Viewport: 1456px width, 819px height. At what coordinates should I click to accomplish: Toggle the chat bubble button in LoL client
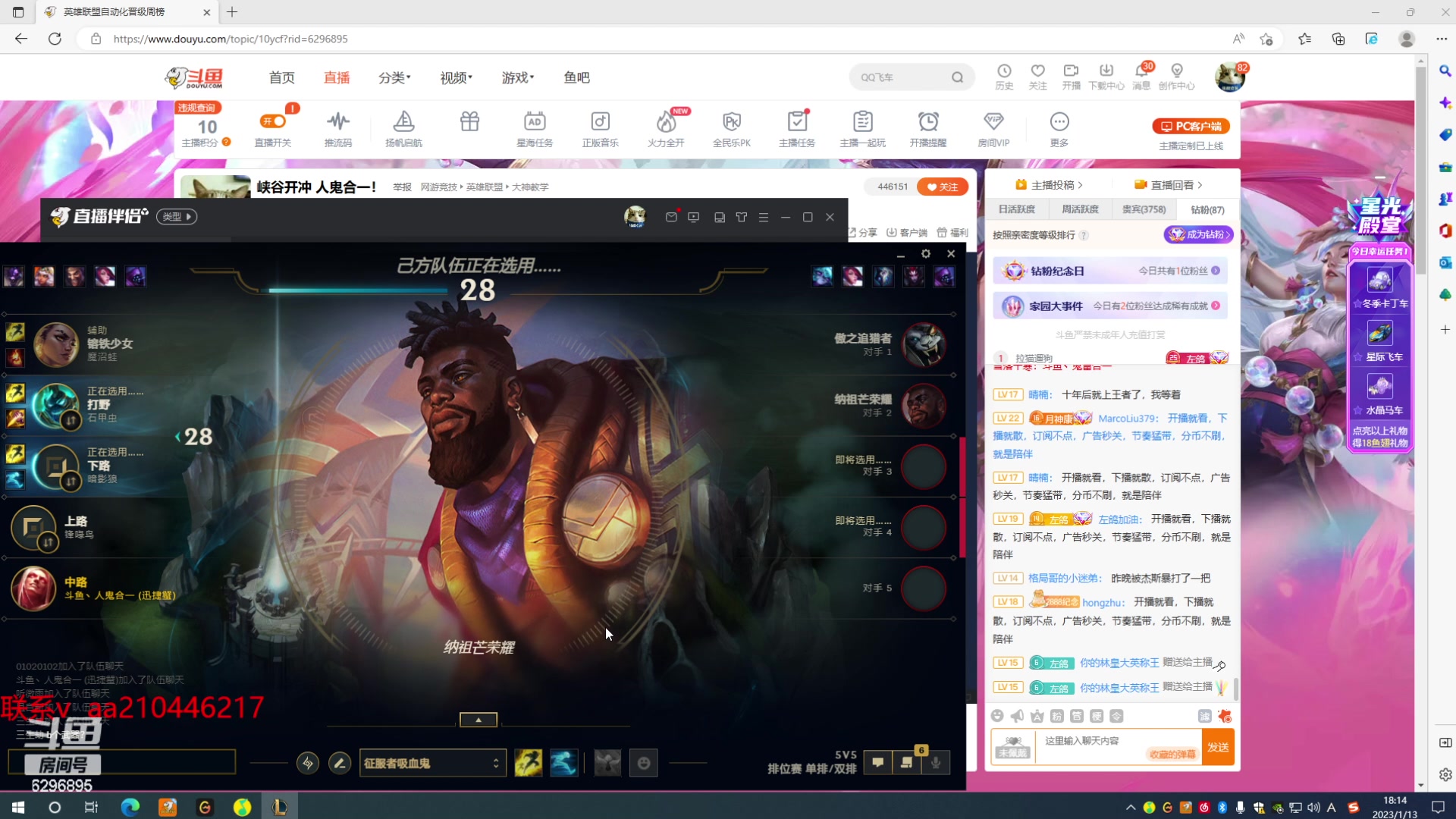coord(877,763)
